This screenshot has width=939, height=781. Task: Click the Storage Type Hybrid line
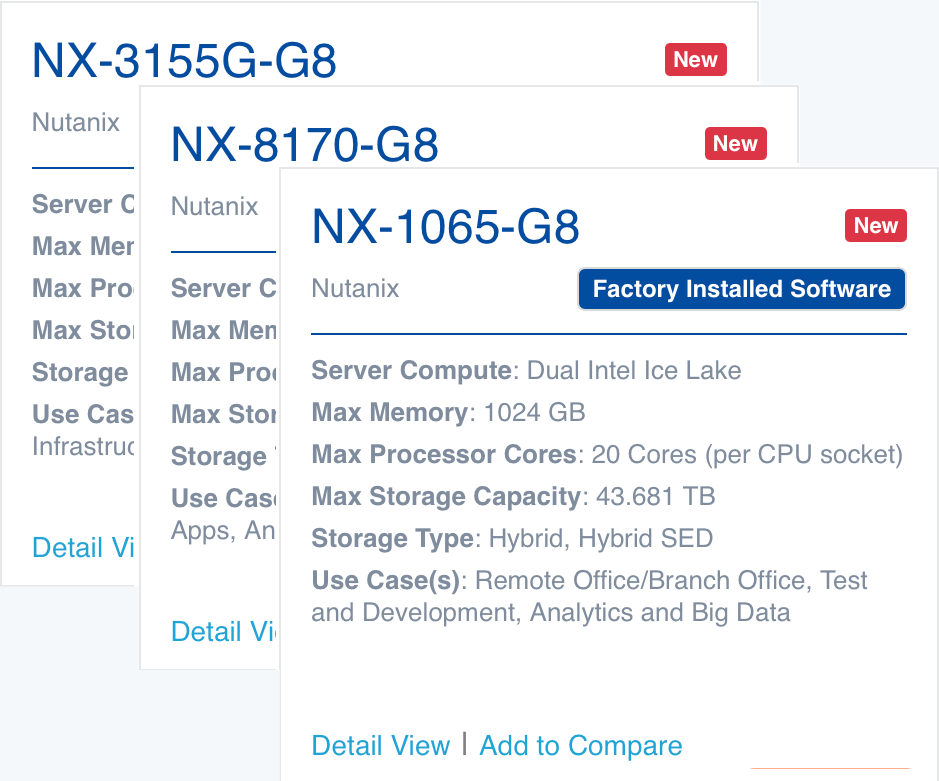coord(512,539)
